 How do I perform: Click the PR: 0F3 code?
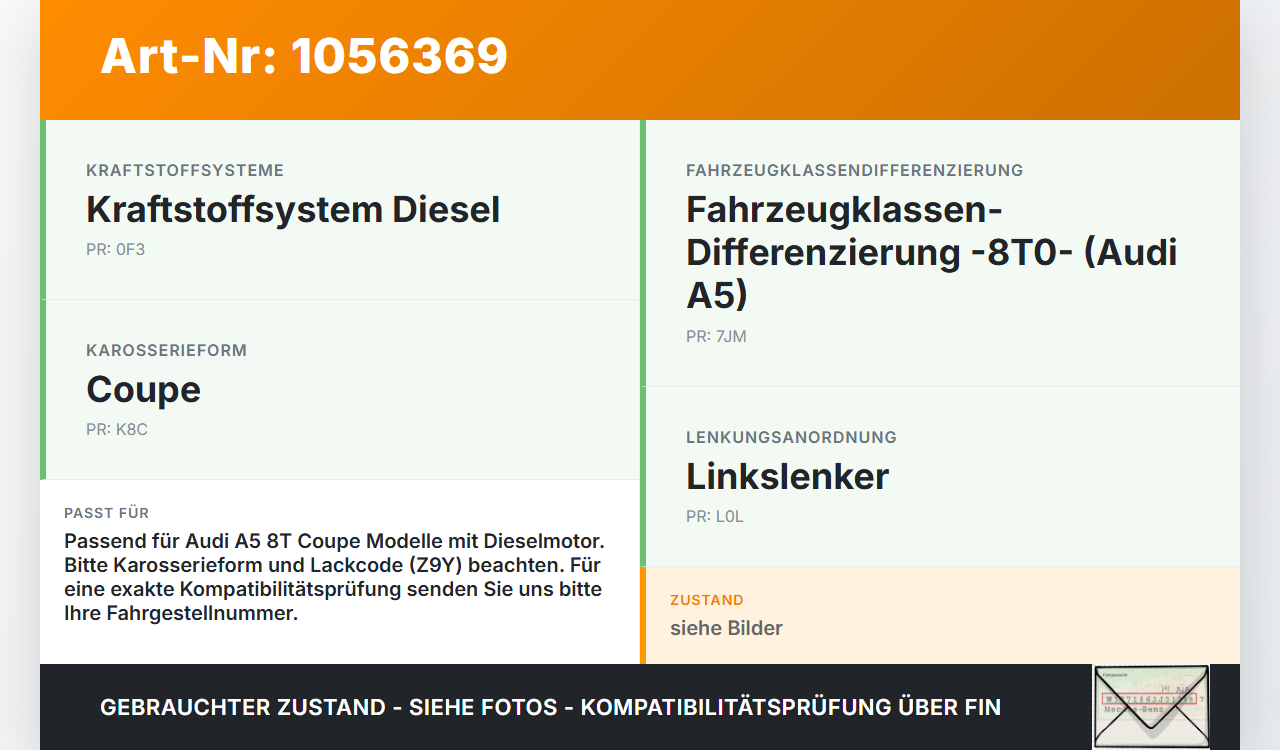click(115, 249)
